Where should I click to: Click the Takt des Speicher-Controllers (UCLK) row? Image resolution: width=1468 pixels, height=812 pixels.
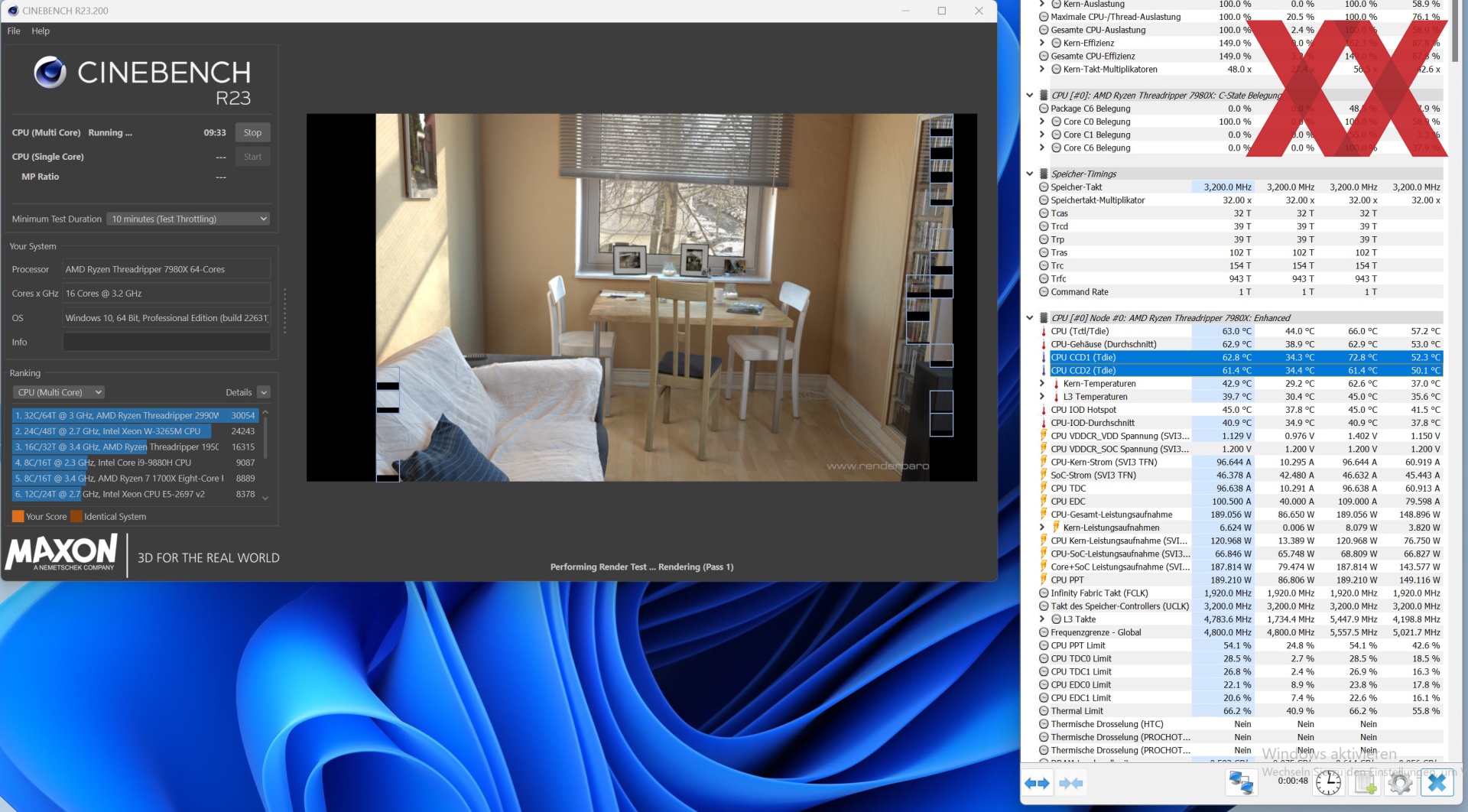coord(1239,606)
